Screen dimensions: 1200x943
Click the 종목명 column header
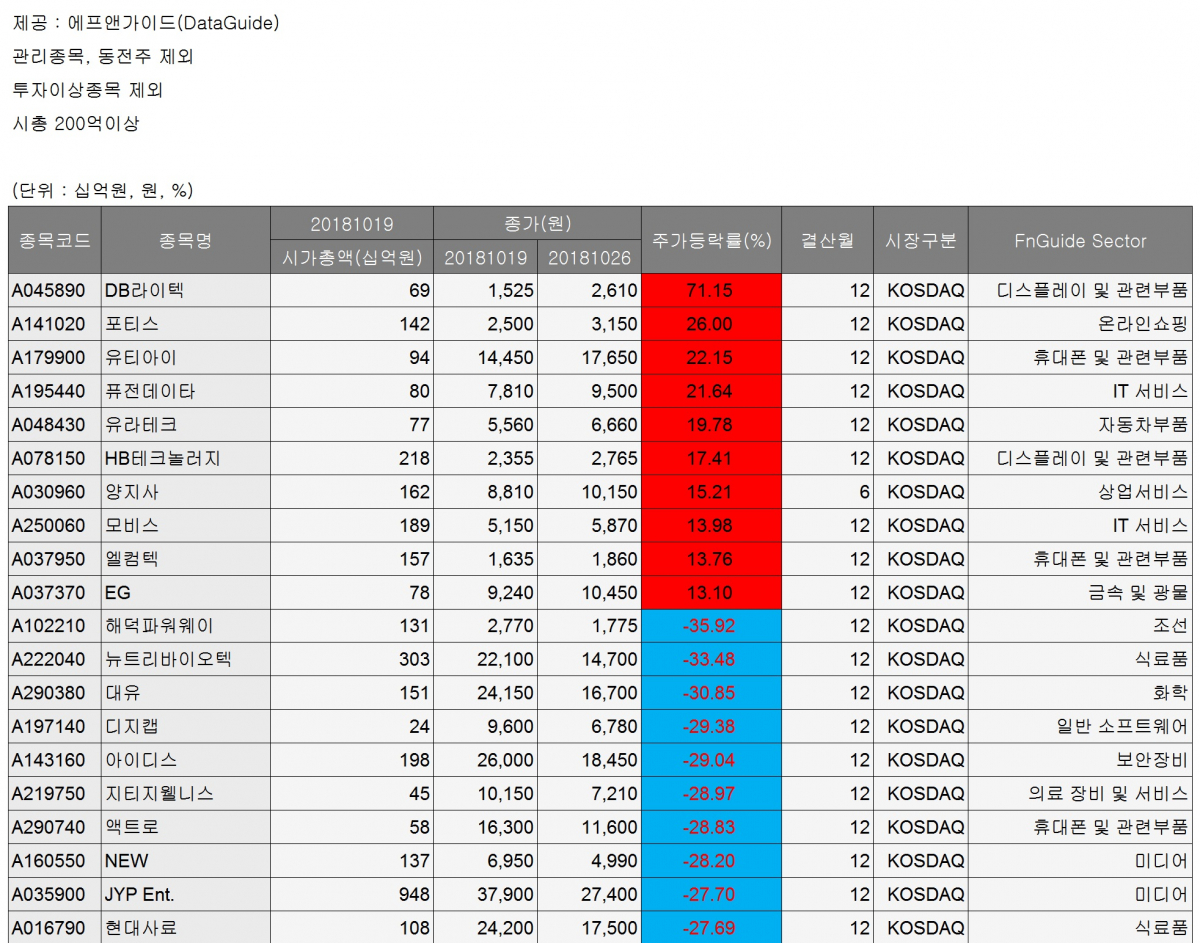(185, 240)
